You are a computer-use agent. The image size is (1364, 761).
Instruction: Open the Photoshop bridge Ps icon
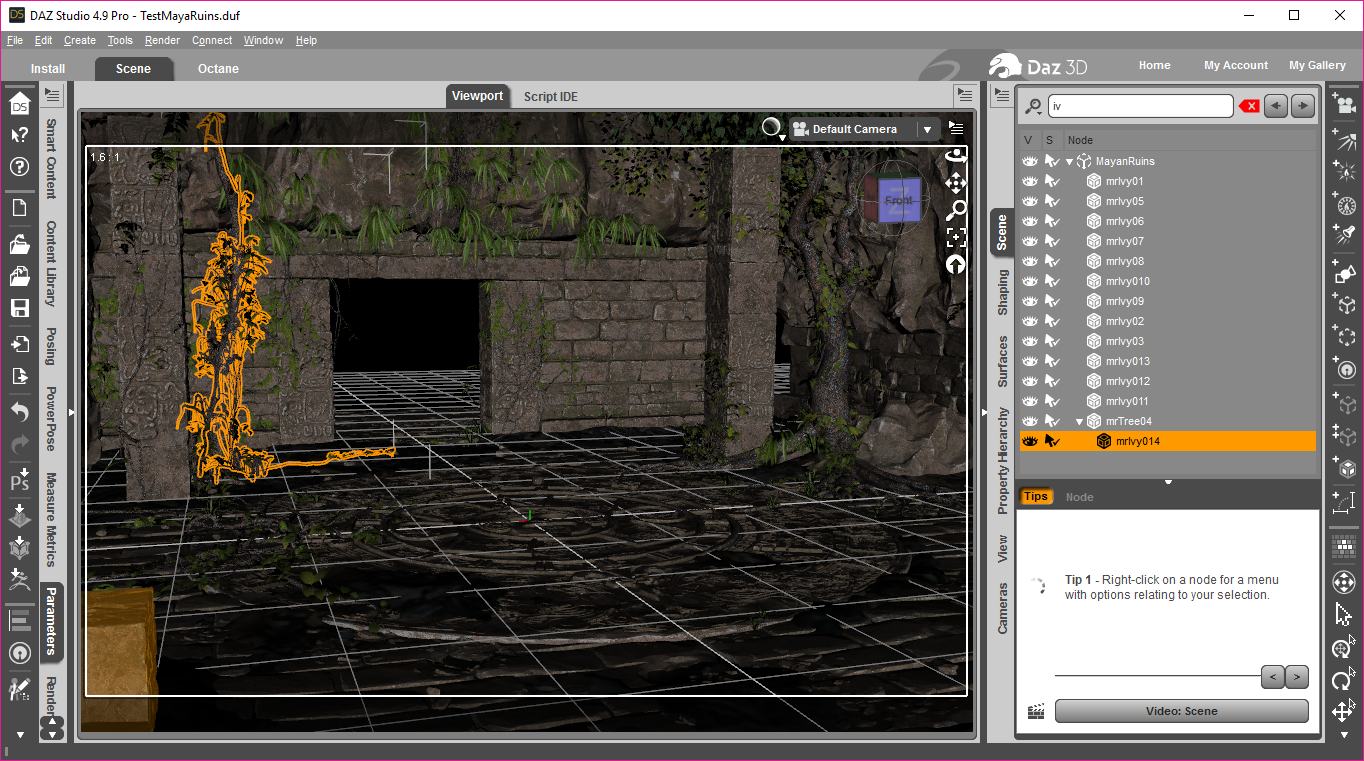click(x=19, y=481)
